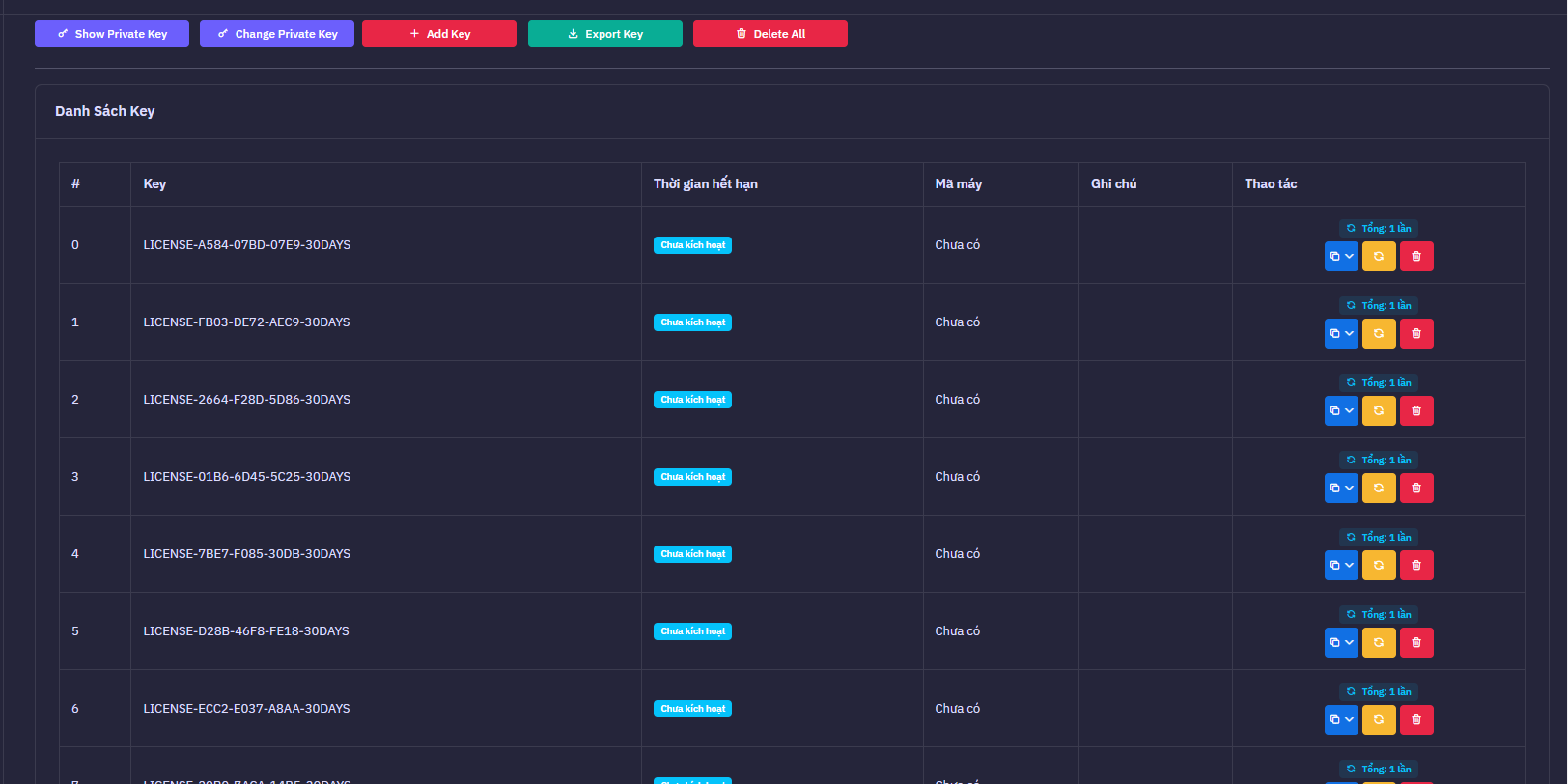Open blue copy dropdown for row 0
This screenshot has height=784, width=1568.
pyautogui.click(x=1341, y=256)
